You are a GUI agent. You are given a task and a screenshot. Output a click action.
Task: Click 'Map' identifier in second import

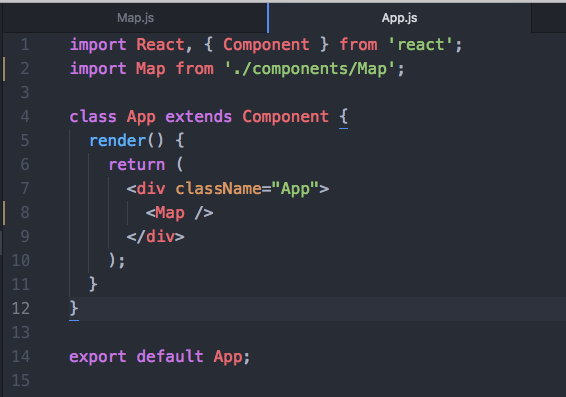151,69
